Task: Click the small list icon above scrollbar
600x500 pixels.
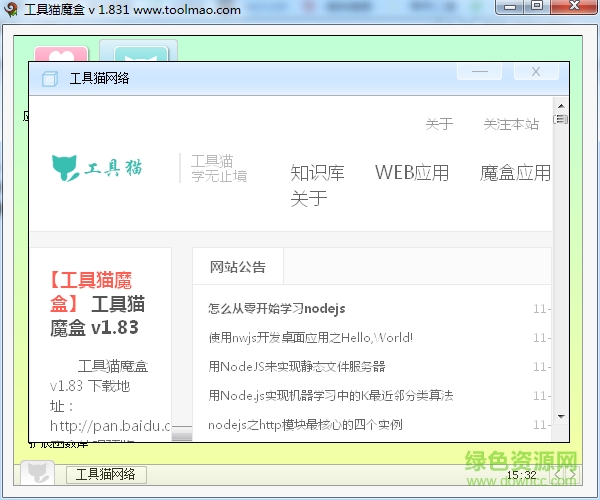Action: [561, 119]
